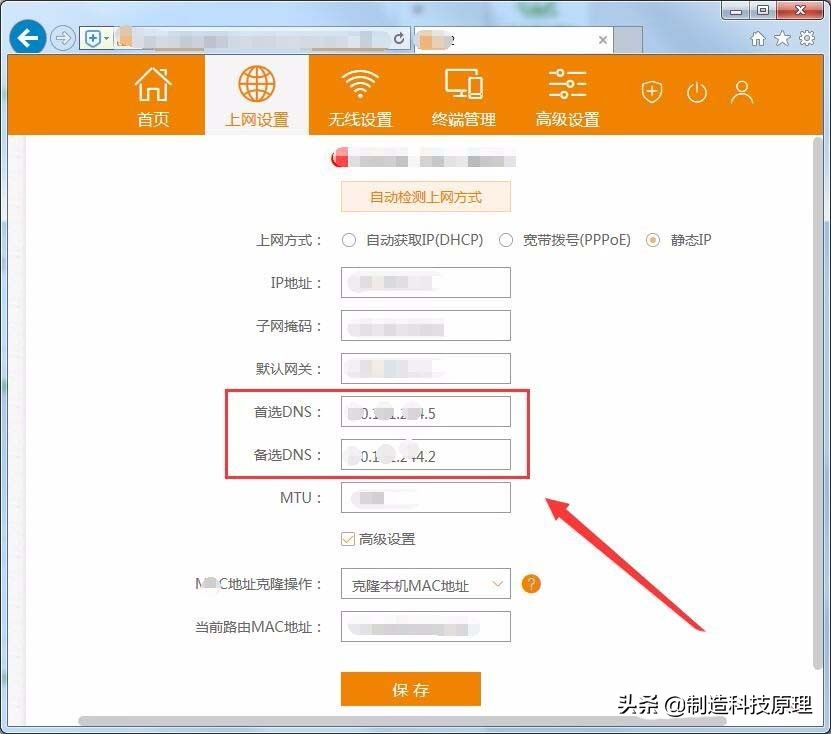Image resolution: width=831 pixels, height=734 pixels.
Task: Click the orange help question mark icon
Action: click(x=531, y=584)
